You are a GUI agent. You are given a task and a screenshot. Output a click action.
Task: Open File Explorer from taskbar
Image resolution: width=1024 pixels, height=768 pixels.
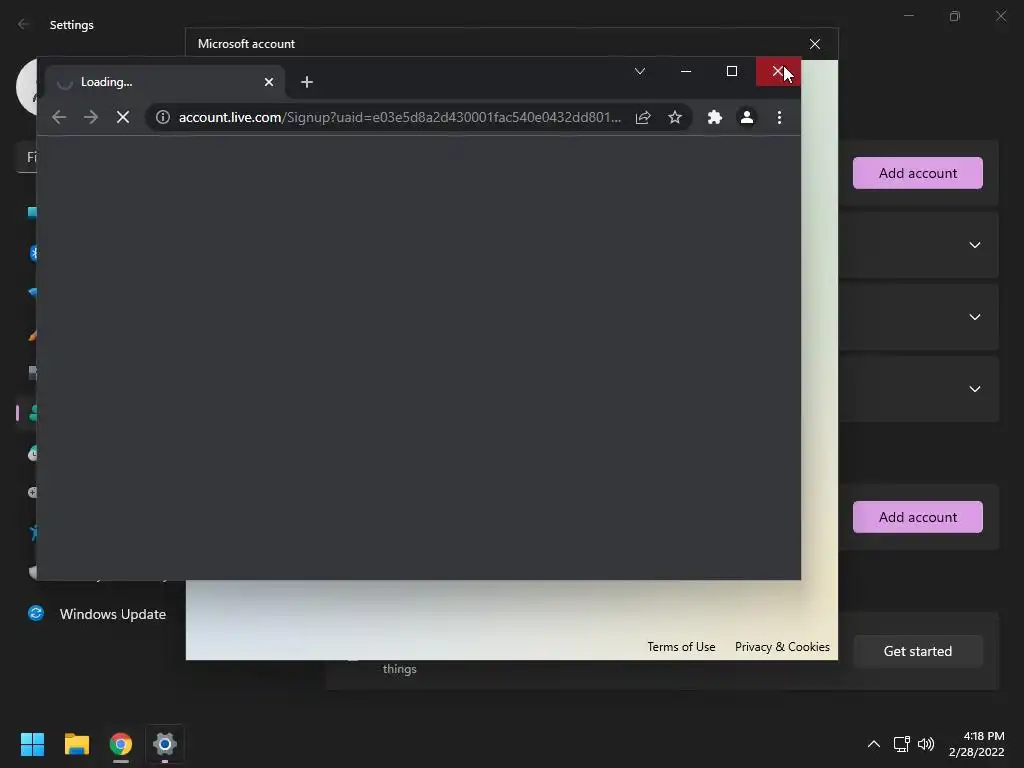pos(76,744)
